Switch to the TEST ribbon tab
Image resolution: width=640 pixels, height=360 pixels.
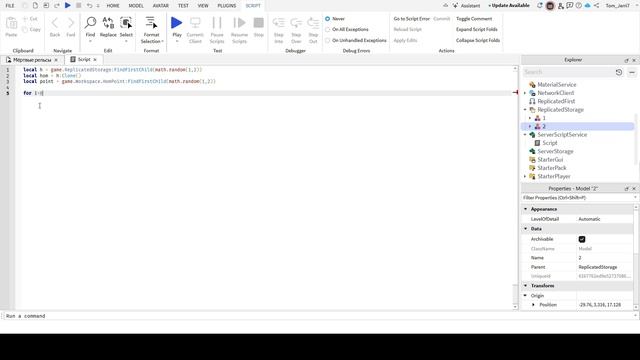[183, 6]
